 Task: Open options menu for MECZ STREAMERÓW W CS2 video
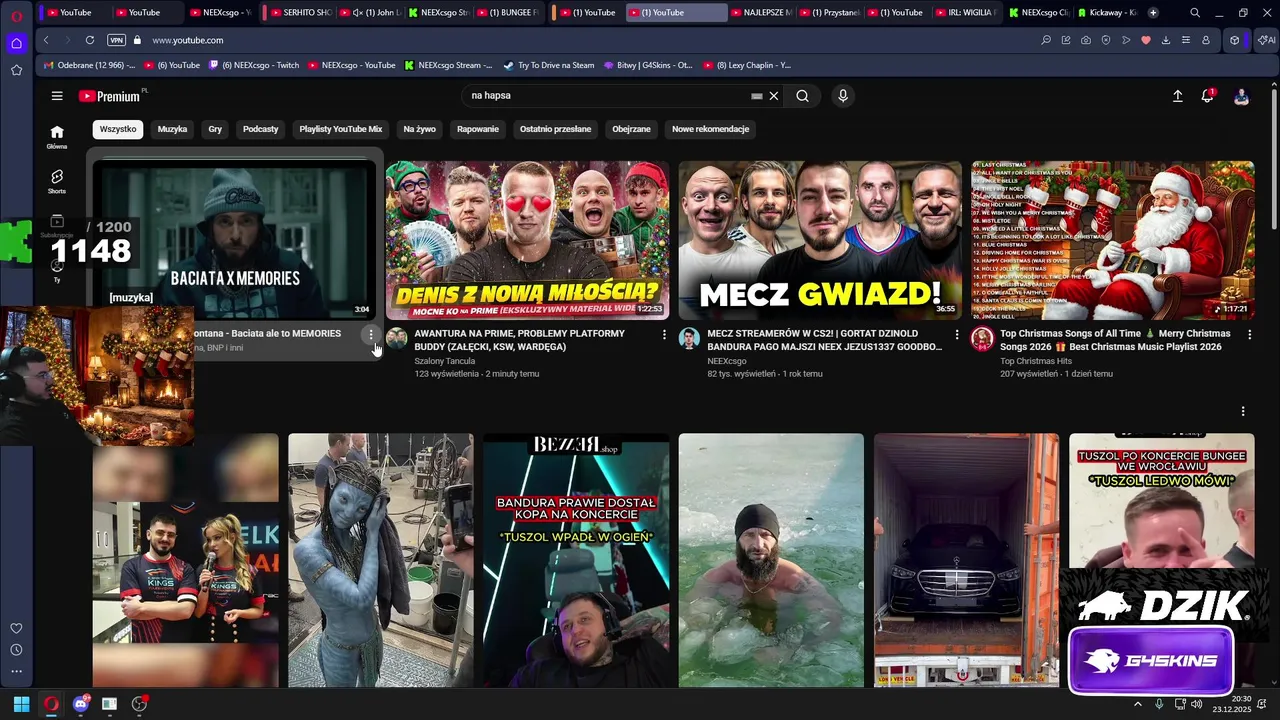click(956, 334)
